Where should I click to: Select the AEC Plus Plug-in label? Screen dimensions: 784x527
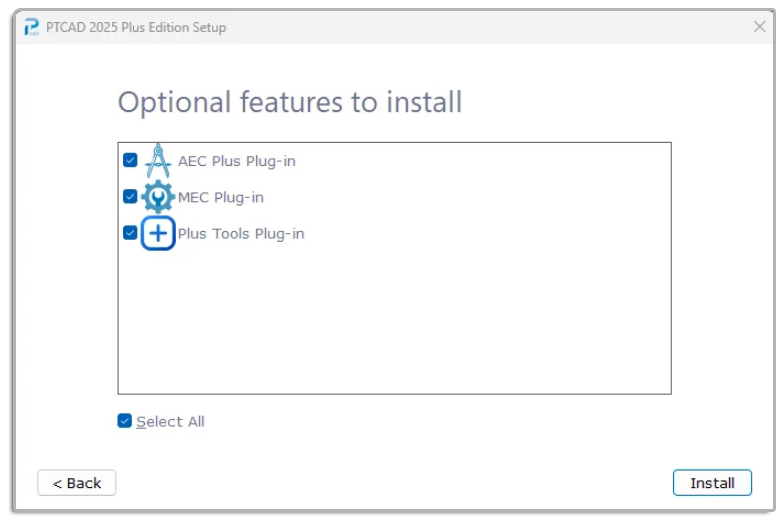(x=236, y=161)
